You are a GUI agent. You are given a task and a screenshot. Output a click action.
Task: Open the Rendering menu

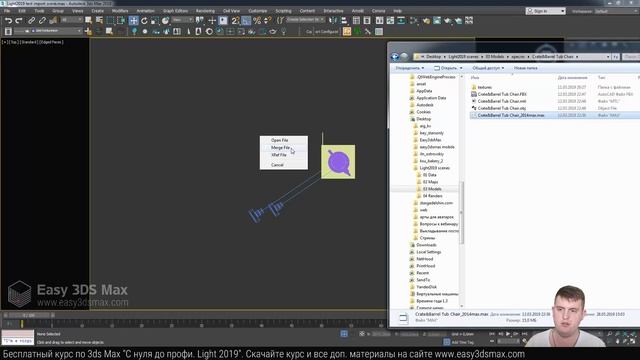click(205, 11)
